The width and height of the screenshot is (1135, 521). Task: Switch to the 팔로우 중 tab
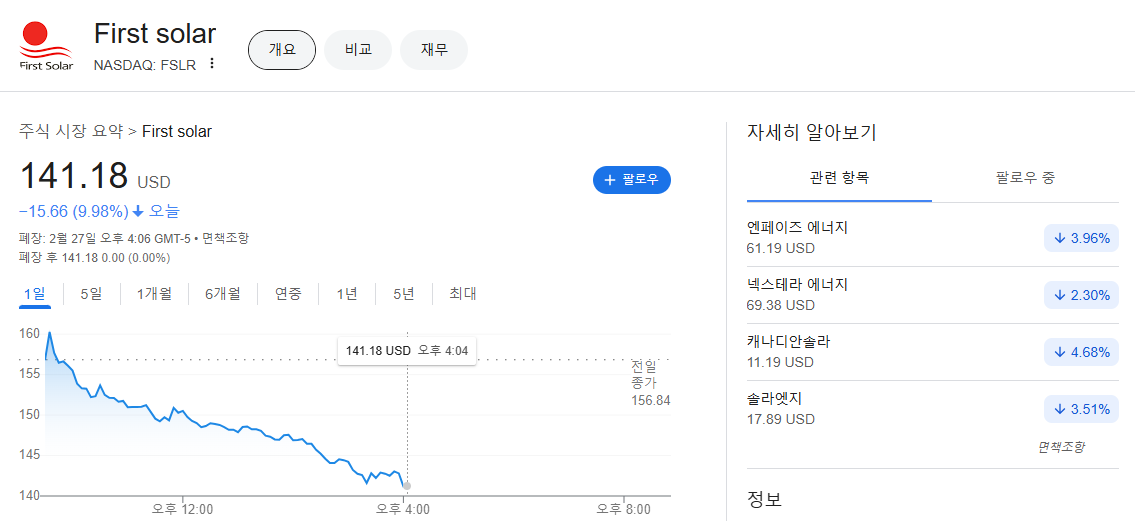point(1026,178)
